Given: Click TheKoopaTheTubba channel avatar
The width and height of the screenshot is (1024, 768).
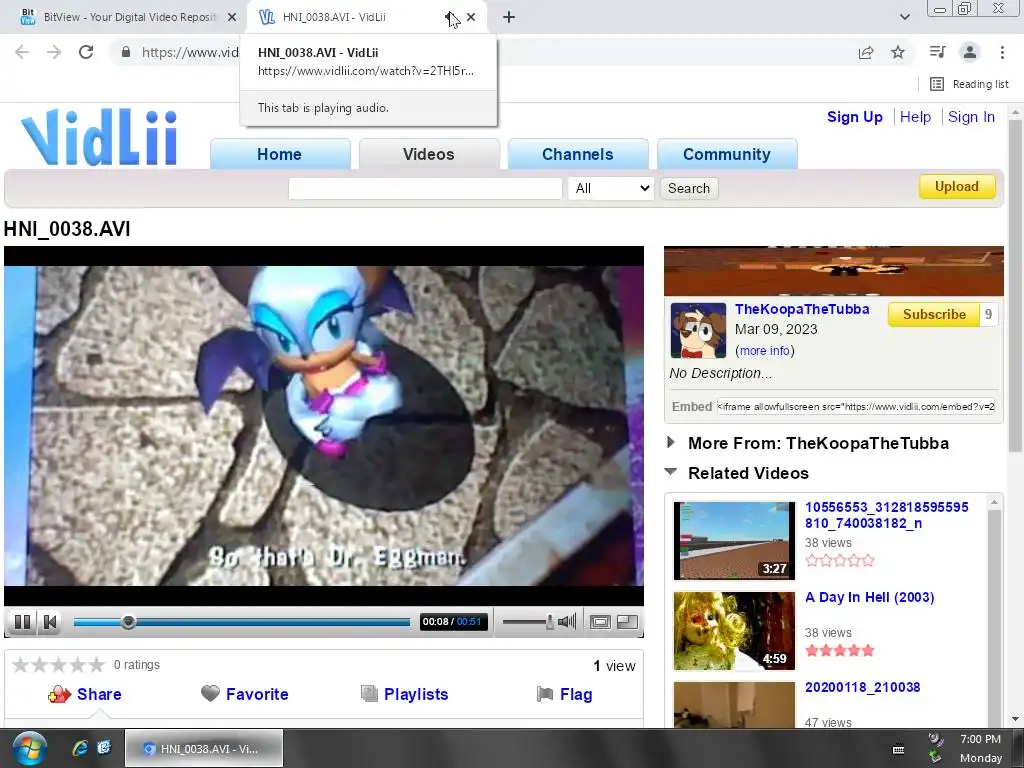Looking at the screenshot, I should [698, 330].
